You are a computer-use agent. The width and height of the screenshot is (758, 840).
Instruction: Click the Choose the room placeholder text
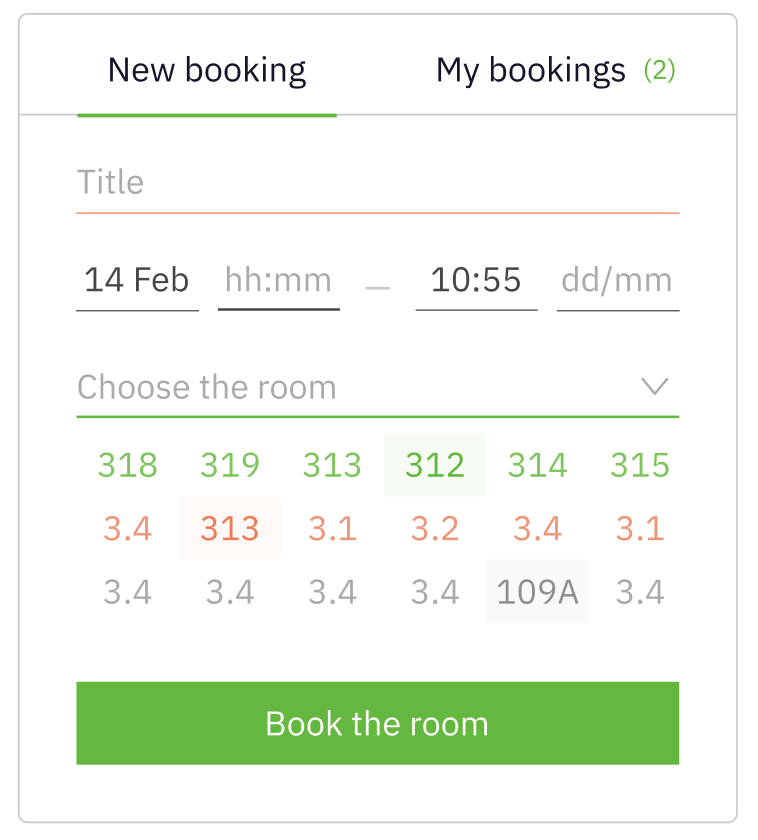pyautogui.click(x=207, y=387)
